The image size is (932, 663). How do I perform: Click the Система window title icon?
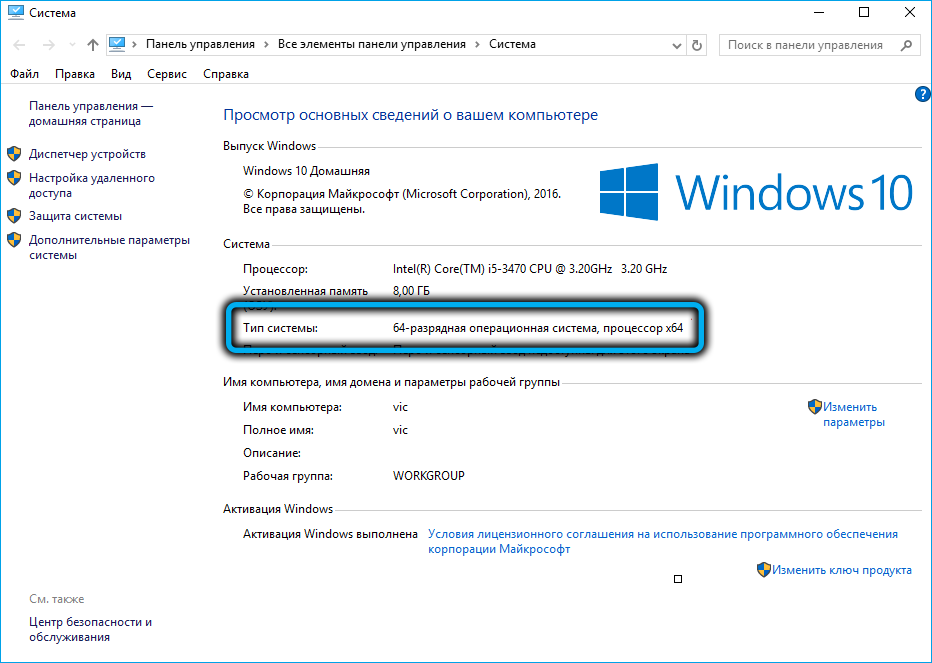(x=16, y=12)
